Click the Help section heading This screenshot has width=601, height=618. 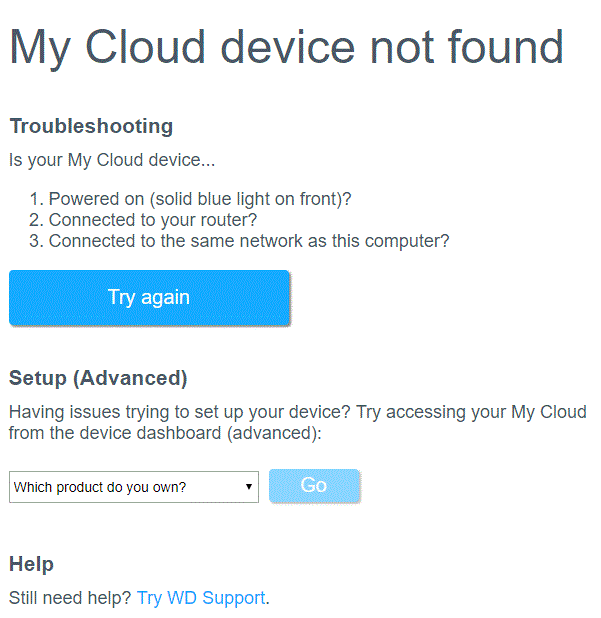(31, 564)
